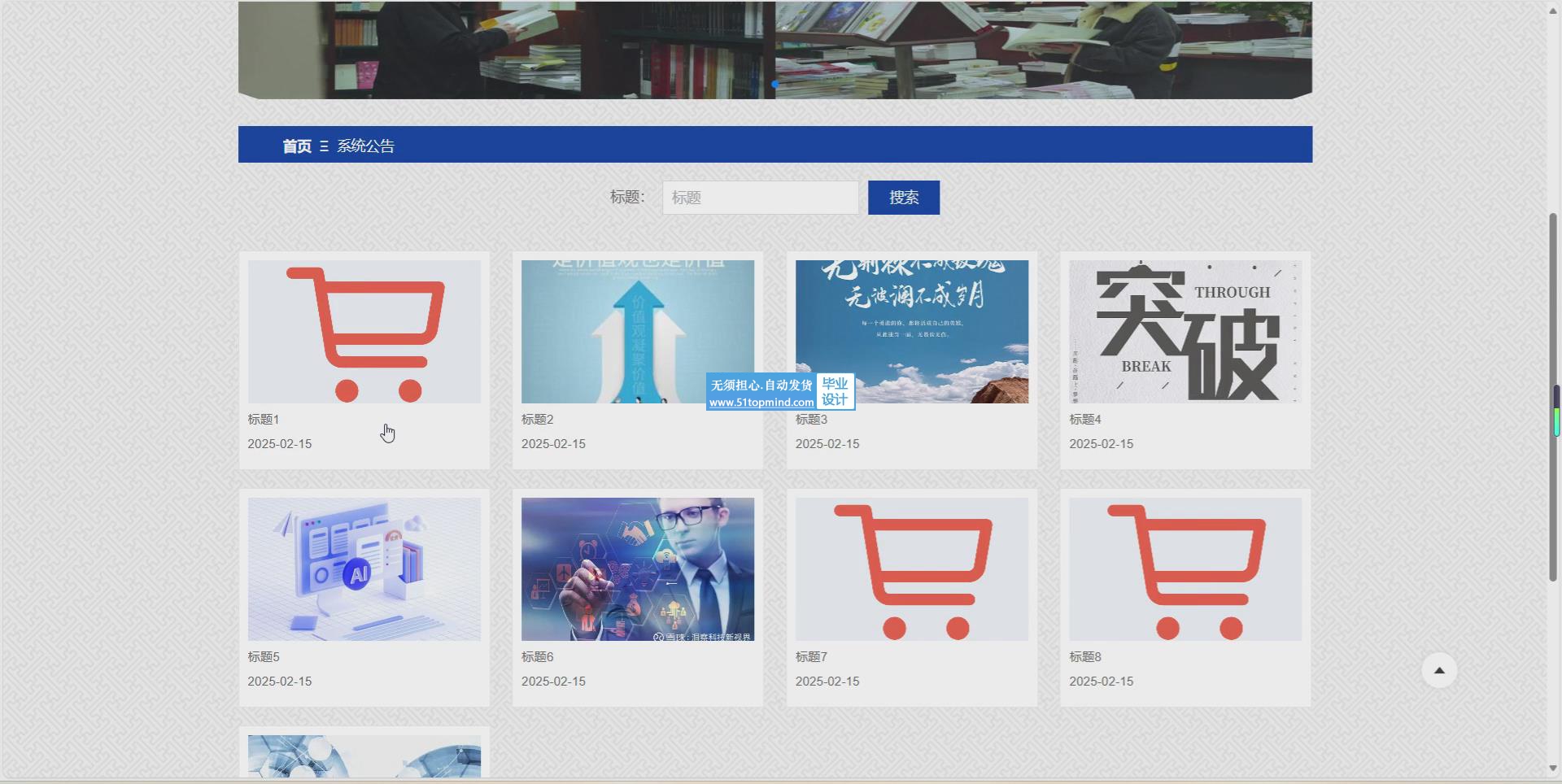Click the 系统公告 breadcrumb label
The height and width of the screenshot is (784, 1562).
point(365,146)
